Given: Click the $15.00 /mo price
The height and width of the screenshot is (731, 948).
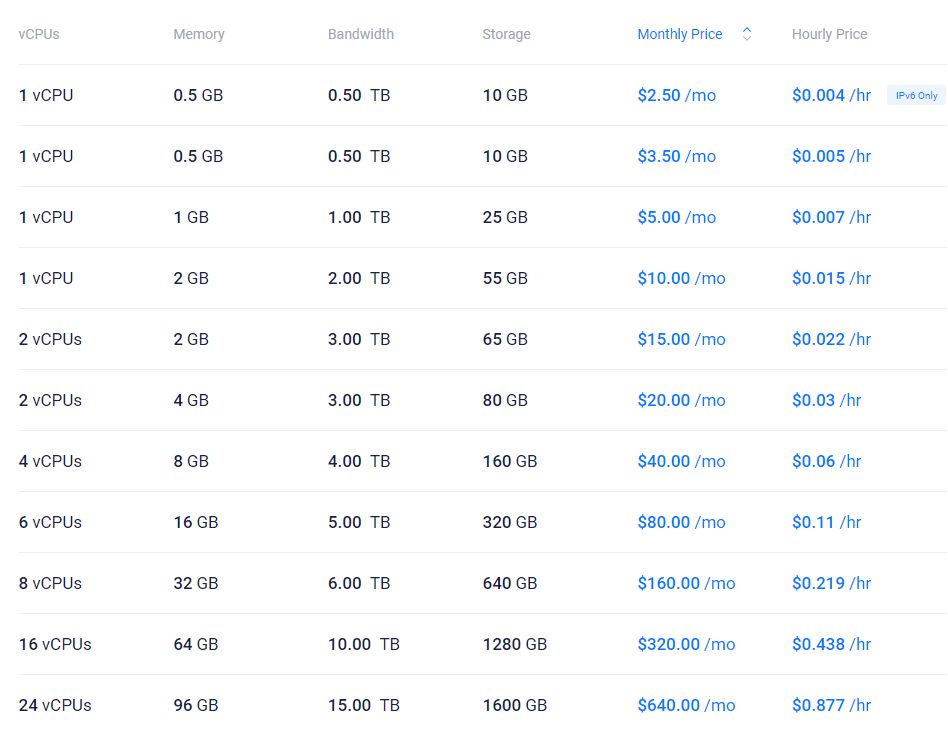Looking at the screenshot, I should [681, 340].
